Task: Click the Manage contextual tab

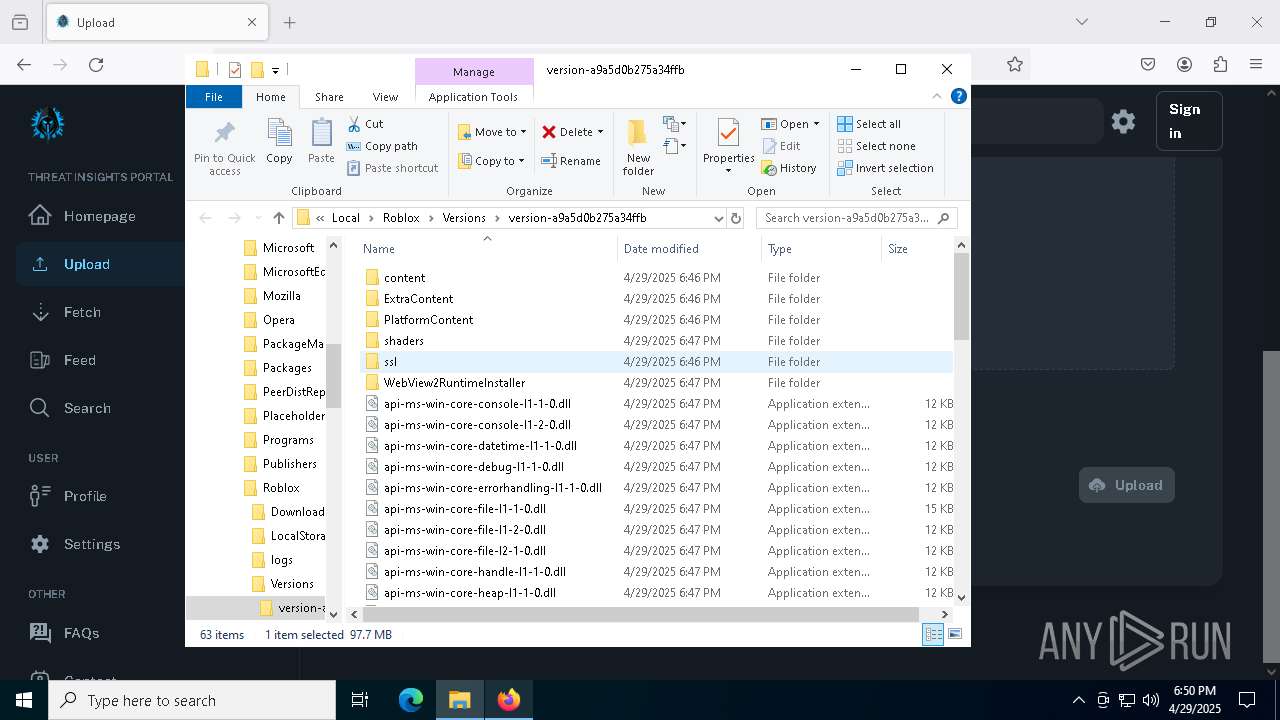Action: tap(474, 72)
